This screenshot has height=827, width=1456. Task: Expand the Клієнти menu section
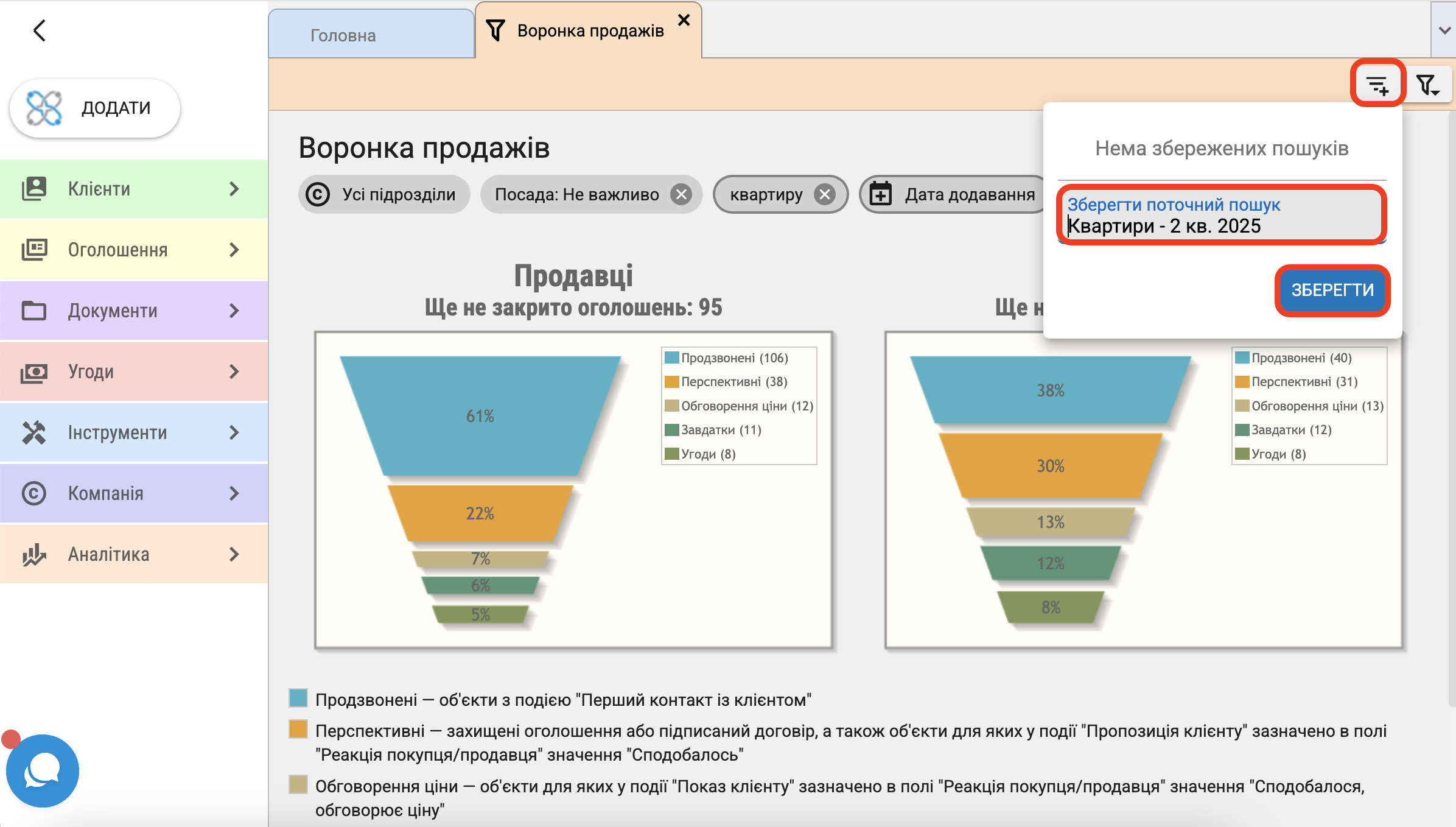[x=234, y=189]
